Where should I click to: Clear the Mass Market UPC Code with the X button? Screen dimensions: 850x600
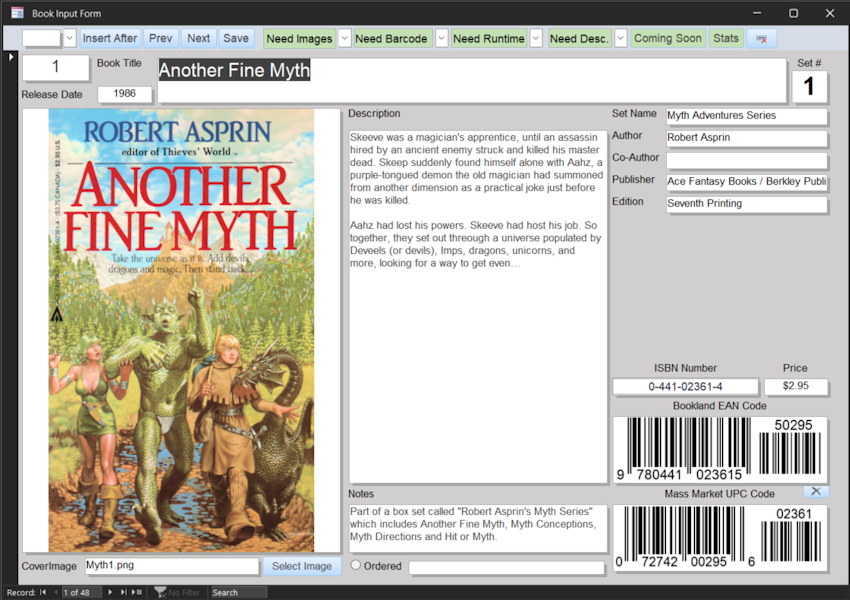[x=816, y=492]
